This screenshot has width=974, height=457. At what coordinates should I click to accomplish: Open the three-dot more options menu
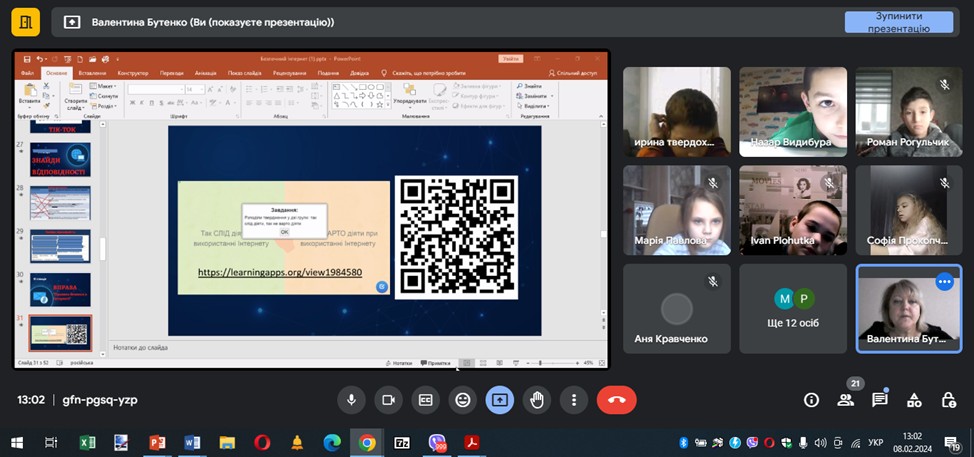click(x=574, y=400)
